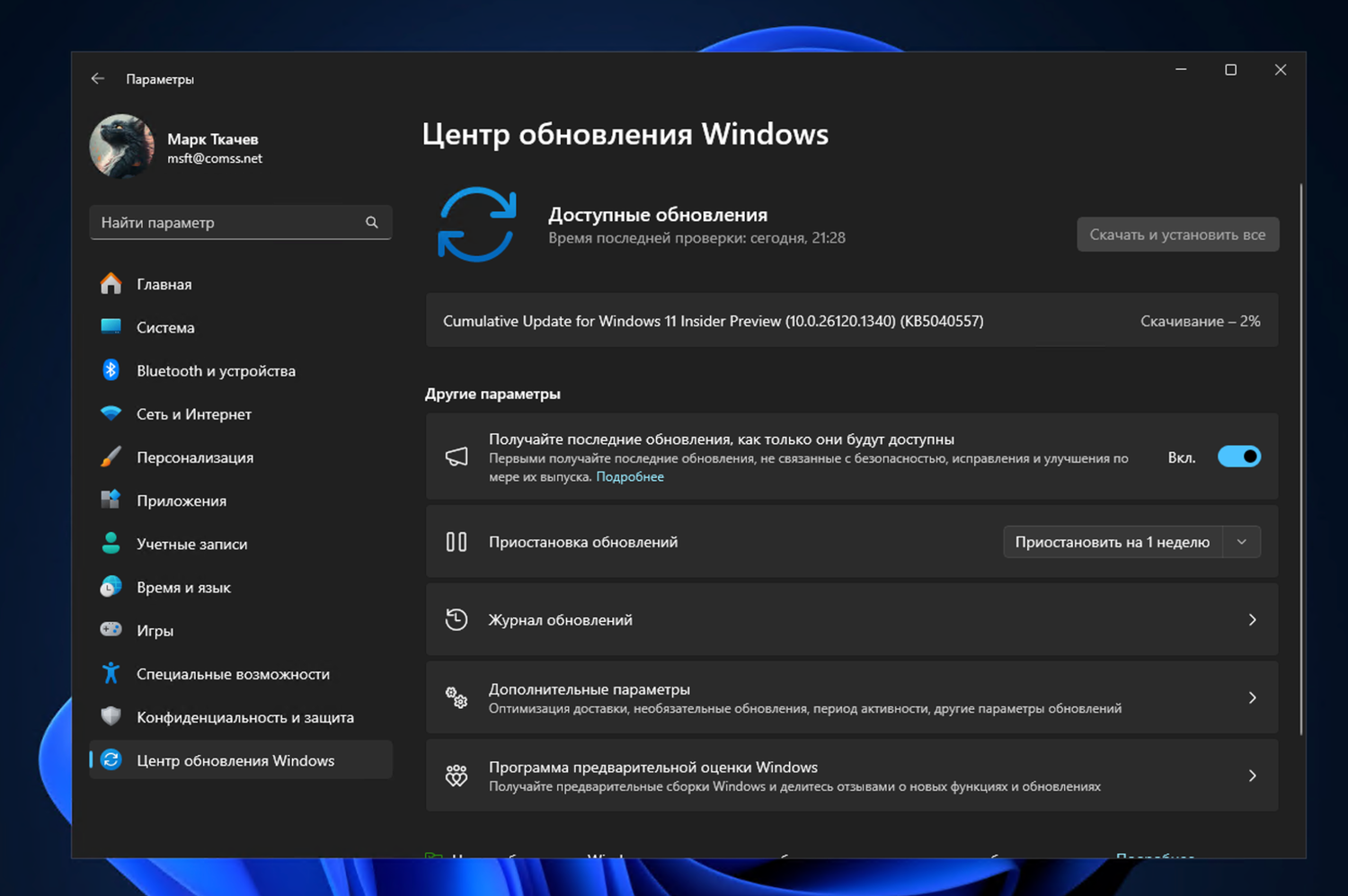Click the search magnifier icon
1348x896 pixels.
(x=372, y=222)
